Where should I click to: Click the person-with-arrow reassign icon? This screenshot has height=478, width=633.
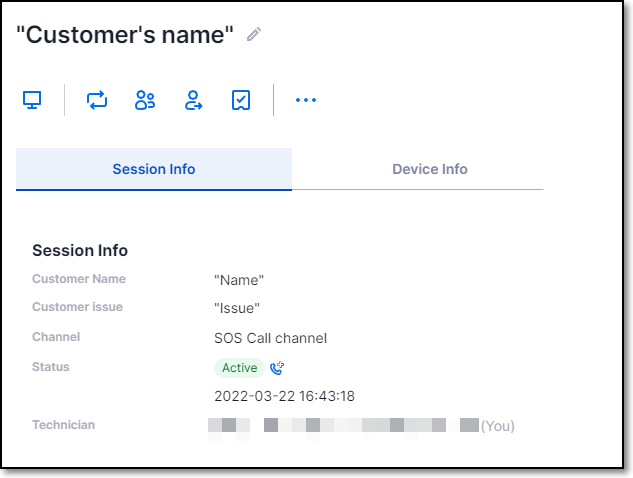193,100
